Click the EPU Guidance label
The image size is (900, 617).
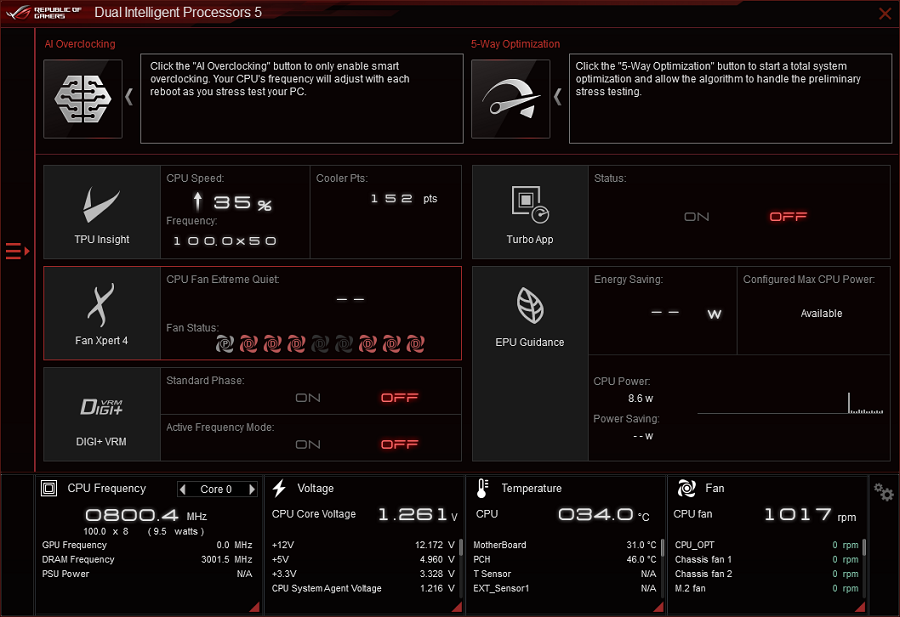[x=530, y=343]
